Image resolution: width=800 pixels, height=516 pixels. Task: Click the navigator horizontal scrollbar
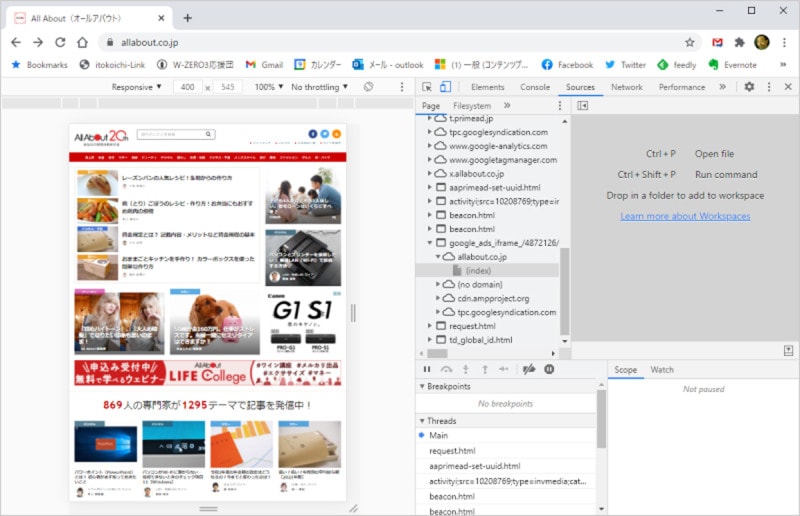tap(437, 353)
